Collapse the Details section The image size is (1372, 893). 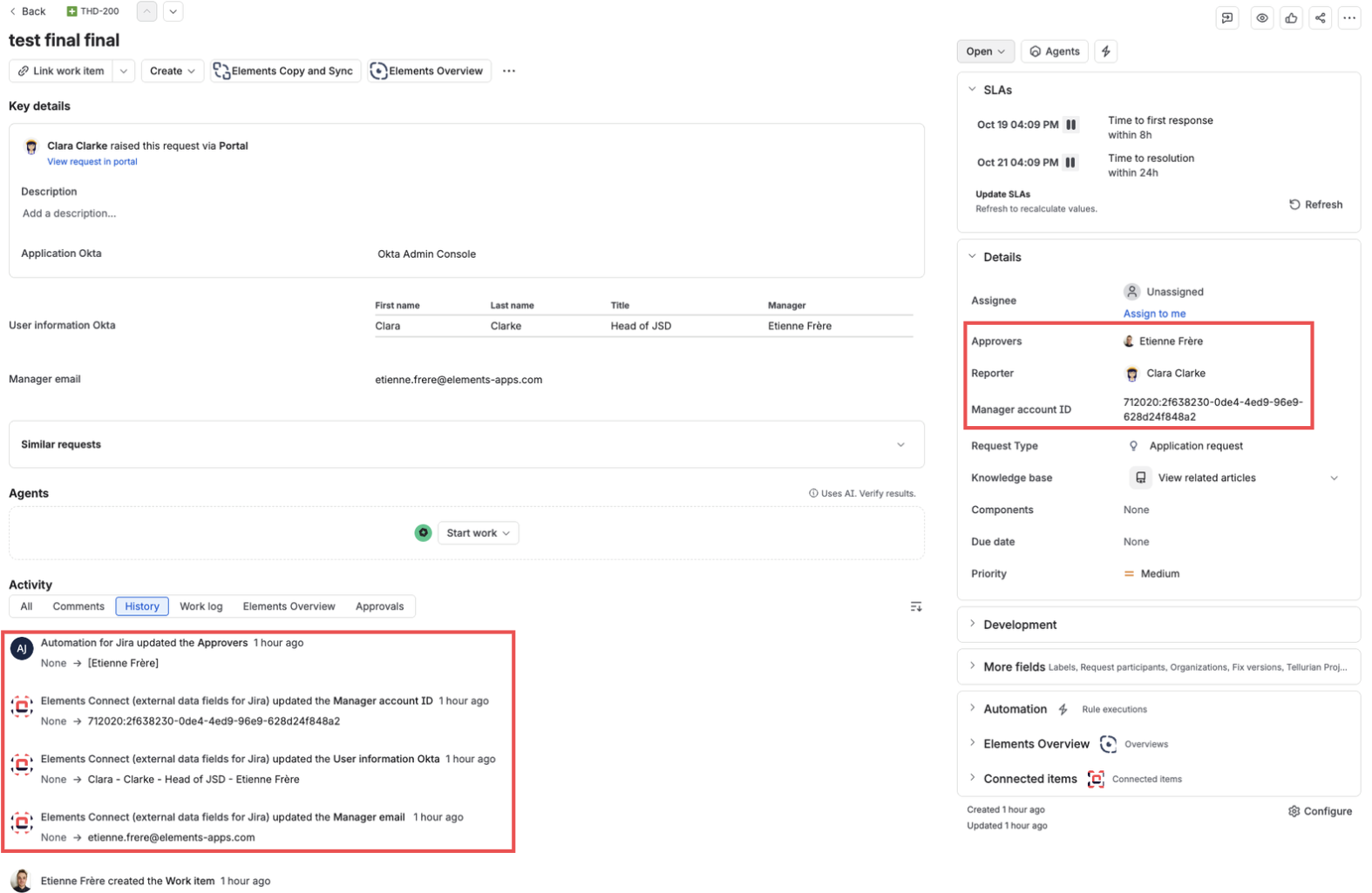(973, 256)
